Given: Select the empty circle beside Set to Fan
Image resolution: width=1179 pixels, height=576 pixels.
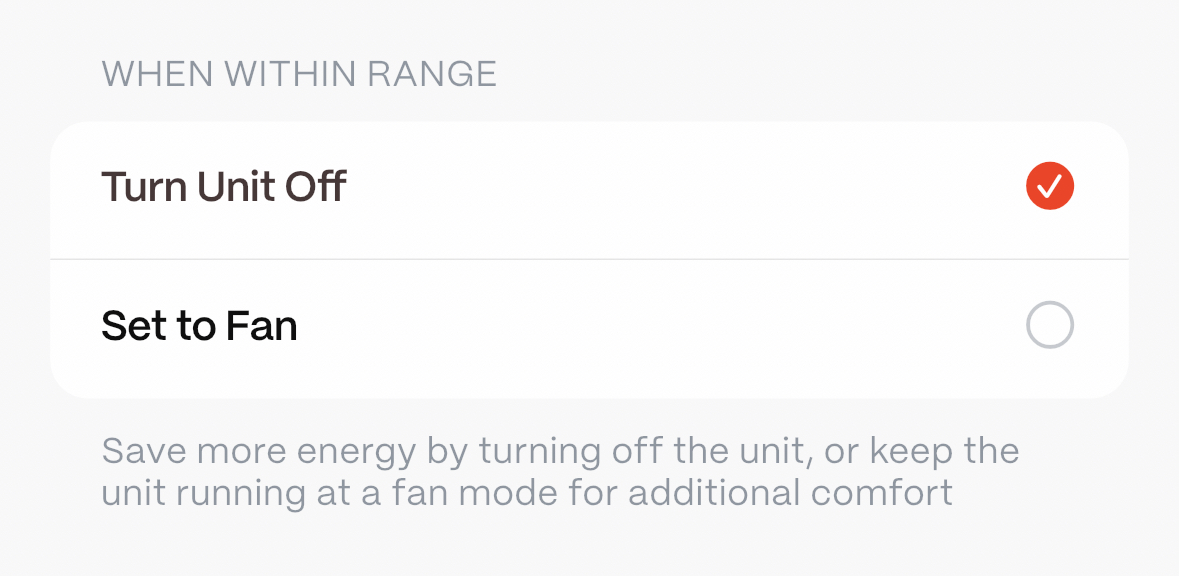Looking at the screenshot, I should click(x=1049, y=325).
